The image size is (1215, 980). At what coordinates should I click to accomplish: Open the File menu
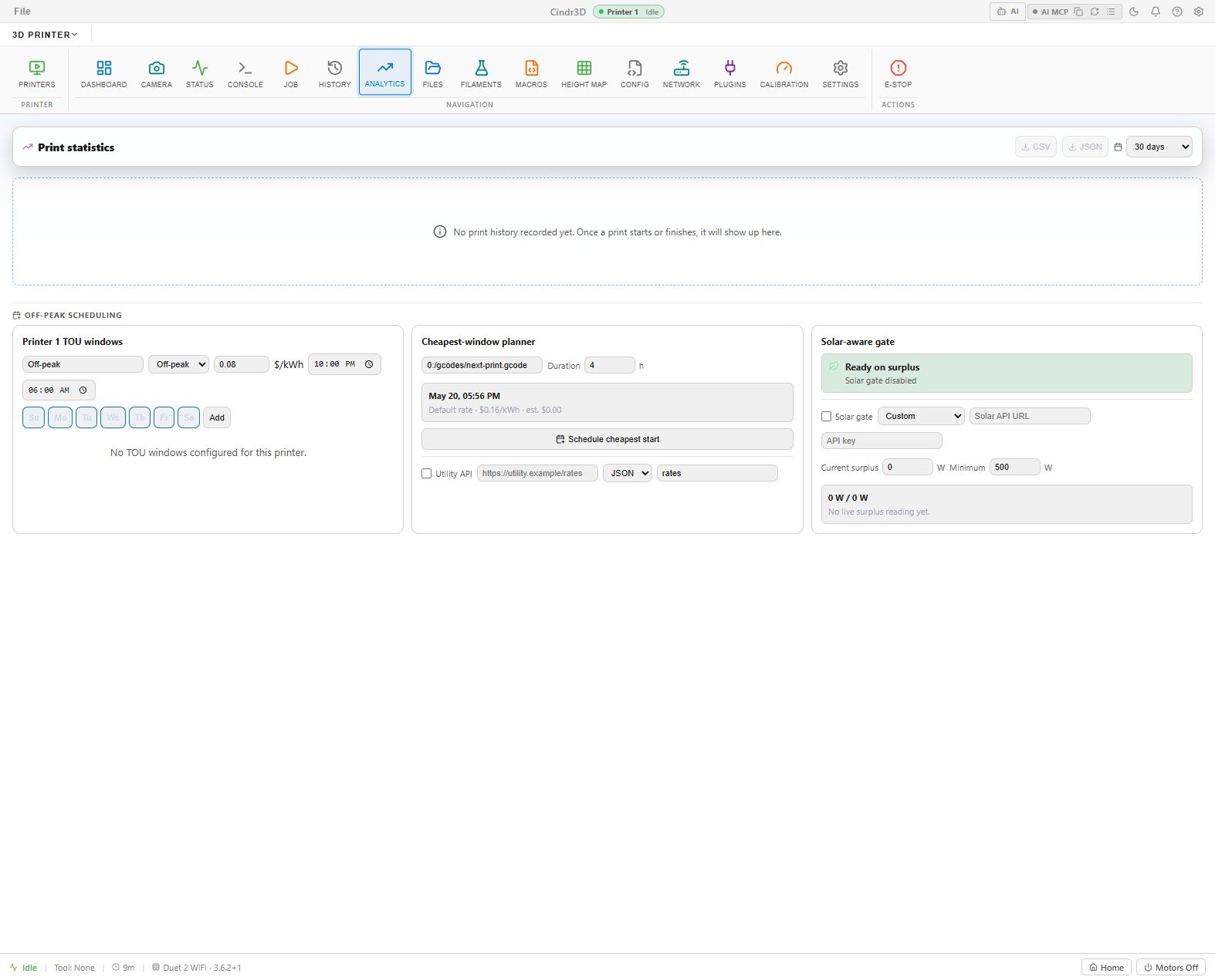(x=22, y=12)
